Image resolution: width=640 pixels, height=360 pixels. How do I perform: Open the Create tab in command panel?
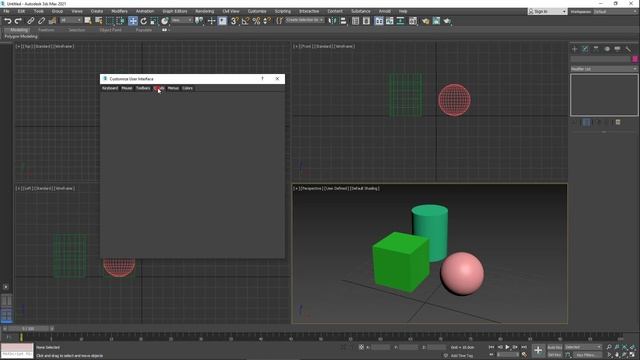pyautogui.click(x=574, y=49)
